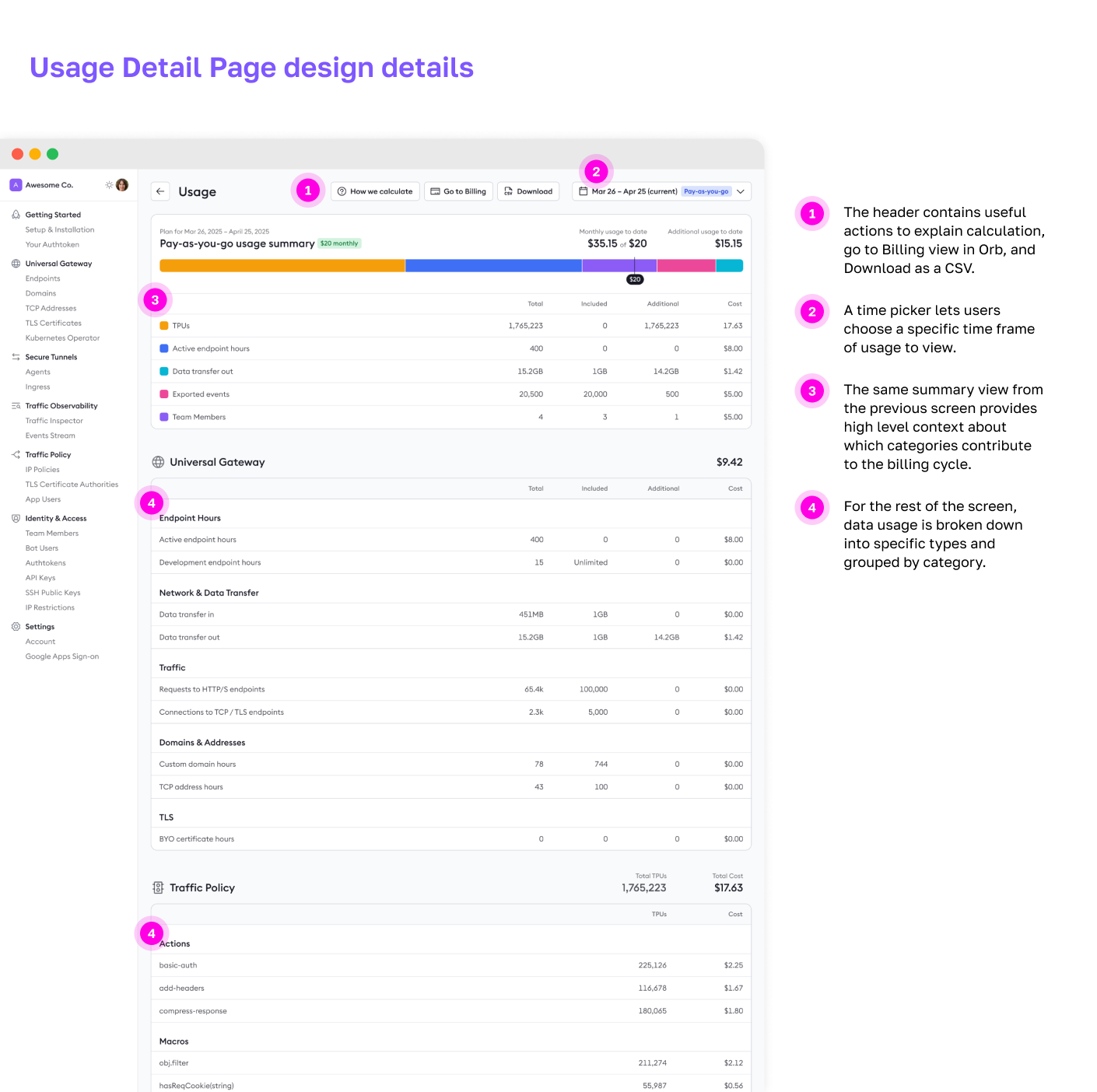Click the back arrow next to Usage
Image resolution: width=1097 pixels, height=1092 pixels.
click(x=160, y=191)
